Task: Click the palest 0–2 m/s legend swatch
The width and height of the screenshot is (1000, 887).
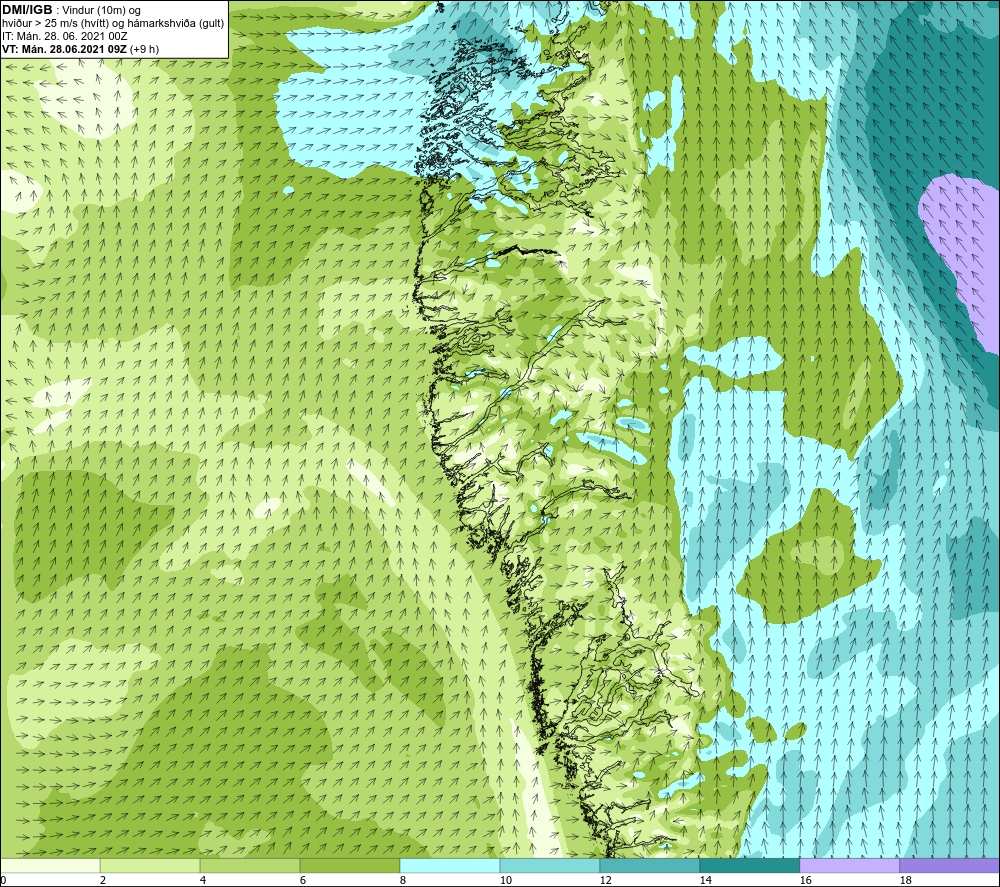Action: pos(50,866)
